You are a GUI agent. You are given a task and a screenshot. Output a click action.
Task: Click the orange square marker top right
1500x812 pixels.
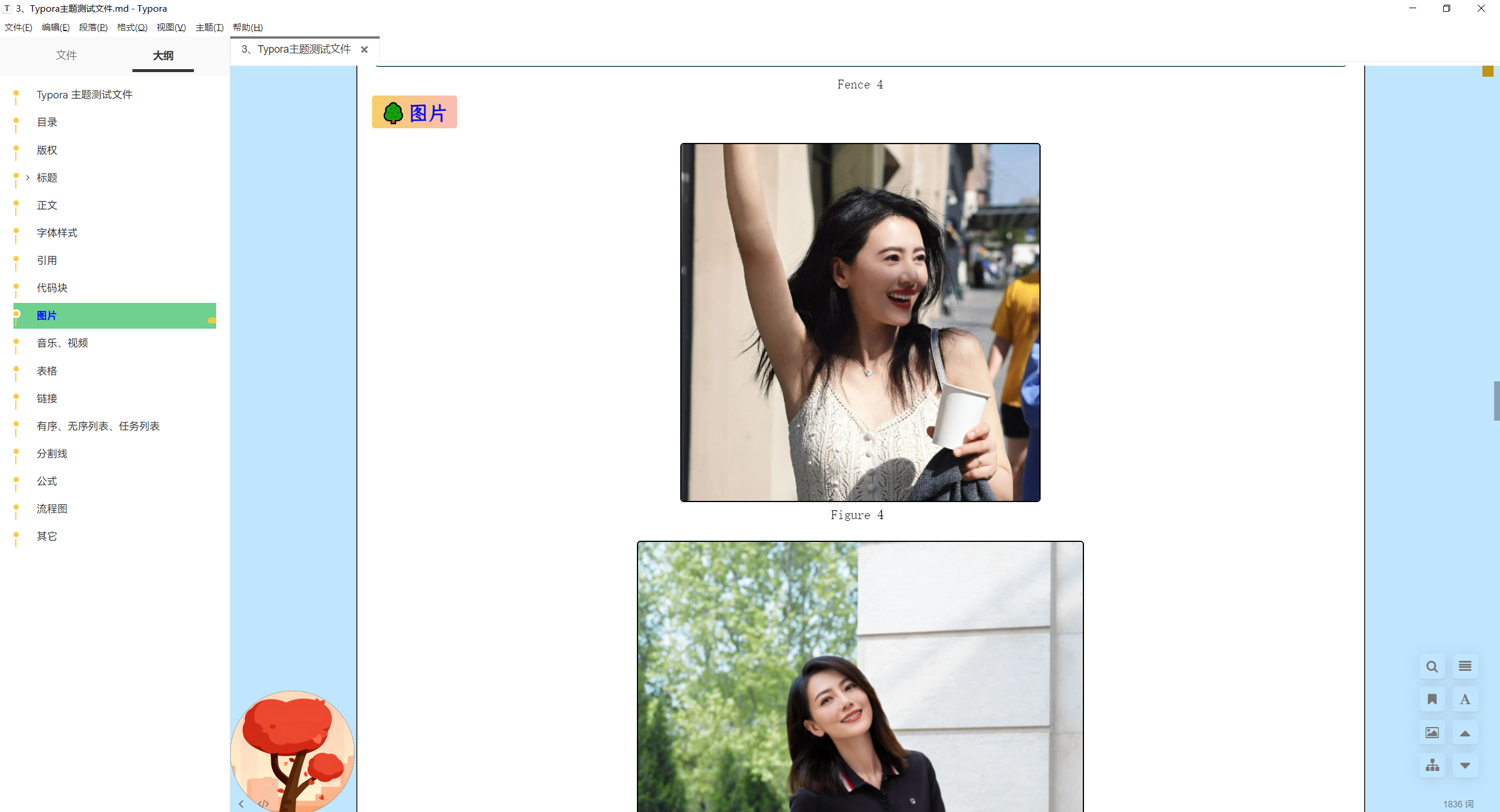click(x=1488, y=71)
